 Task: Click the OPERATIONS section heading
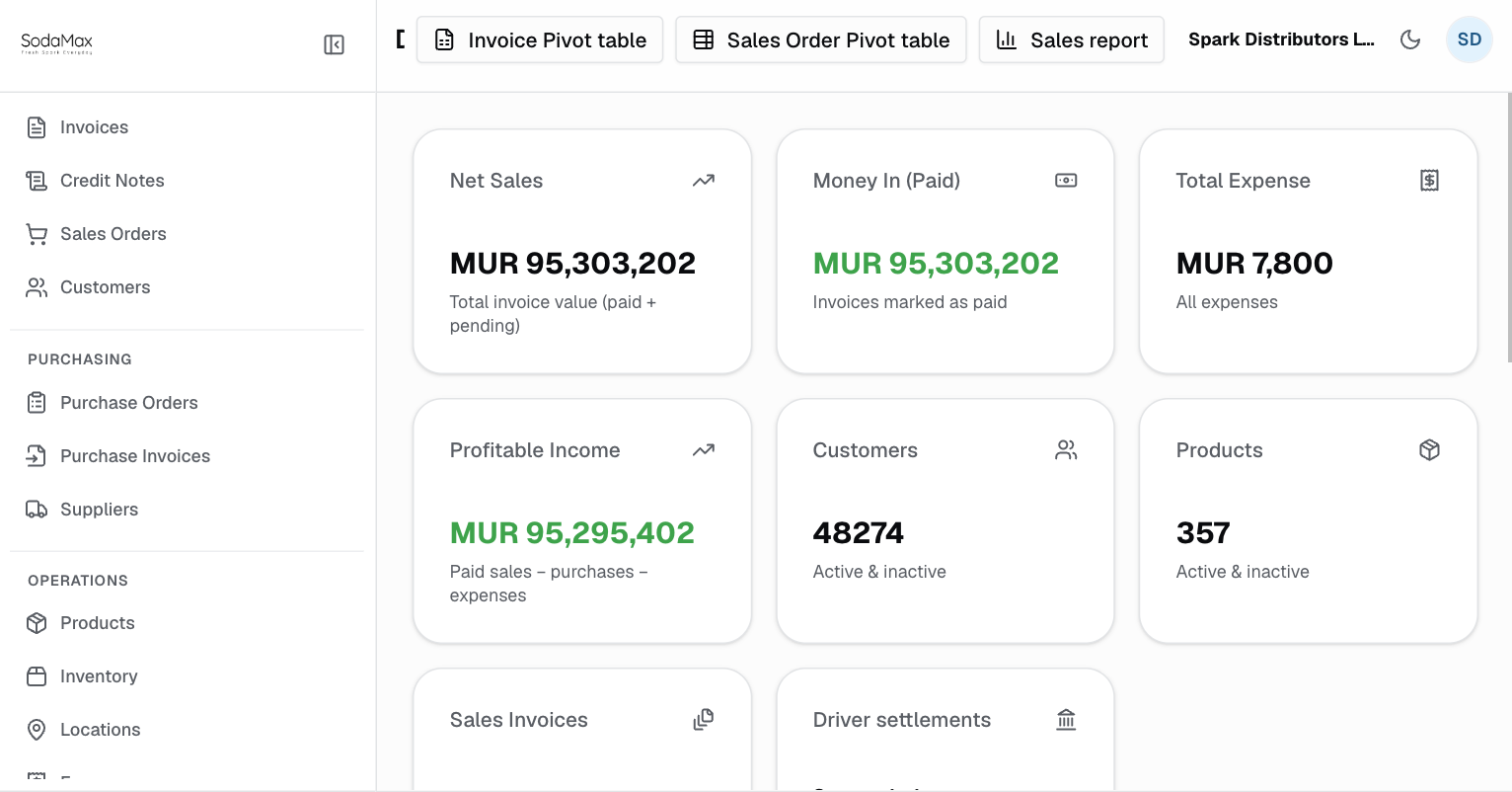tap(78, 581)
